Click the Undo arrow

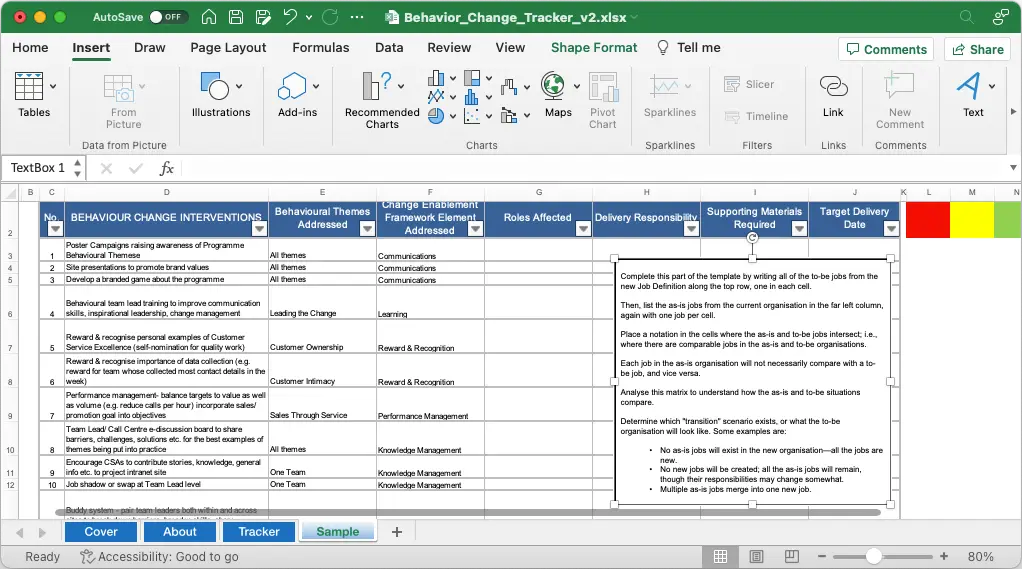(x=290, y=17)
